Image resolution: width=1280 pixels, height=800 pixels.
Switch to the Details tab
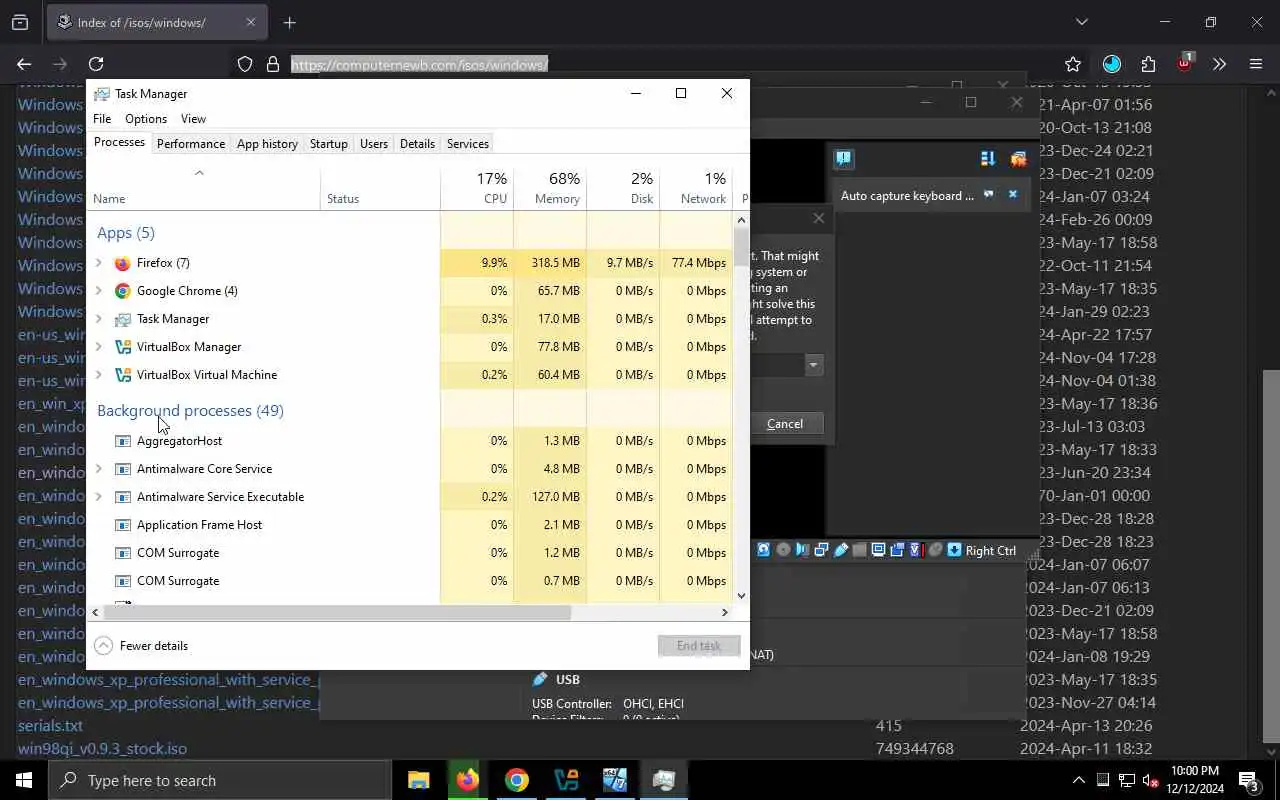[x=417, y=144]
